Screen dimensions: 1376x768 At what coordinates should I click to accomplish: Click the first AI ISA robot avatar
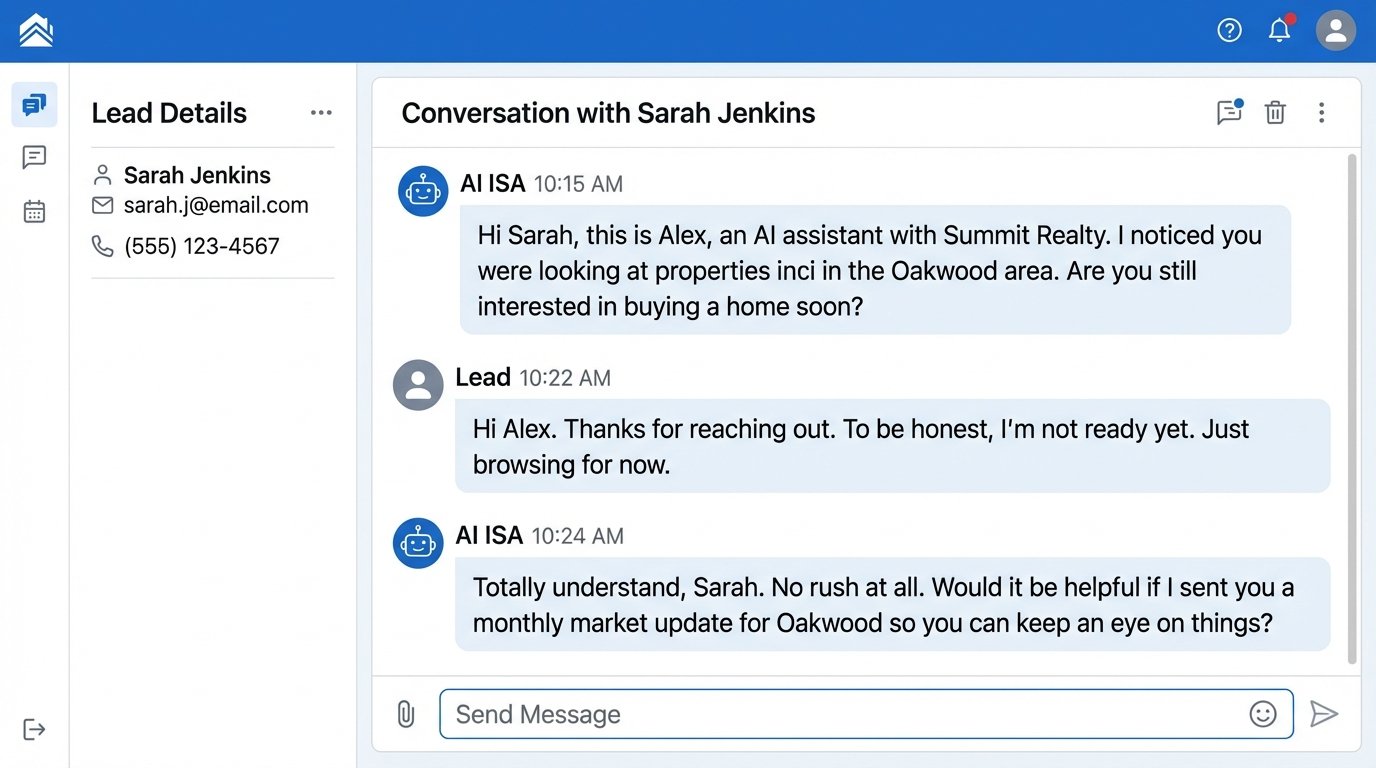click(x=423, y=191)
